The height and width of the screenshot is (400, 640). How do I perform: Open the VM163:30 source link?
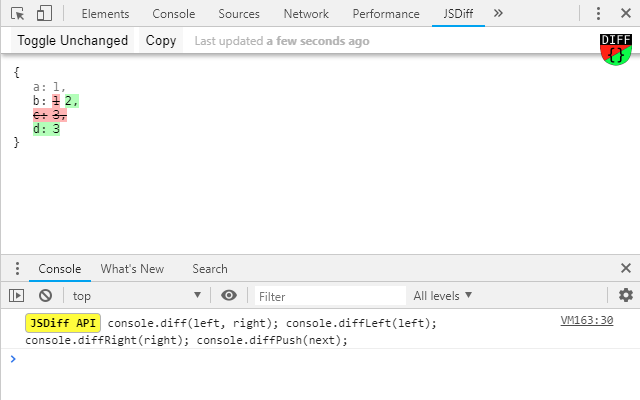click(587, 320)
